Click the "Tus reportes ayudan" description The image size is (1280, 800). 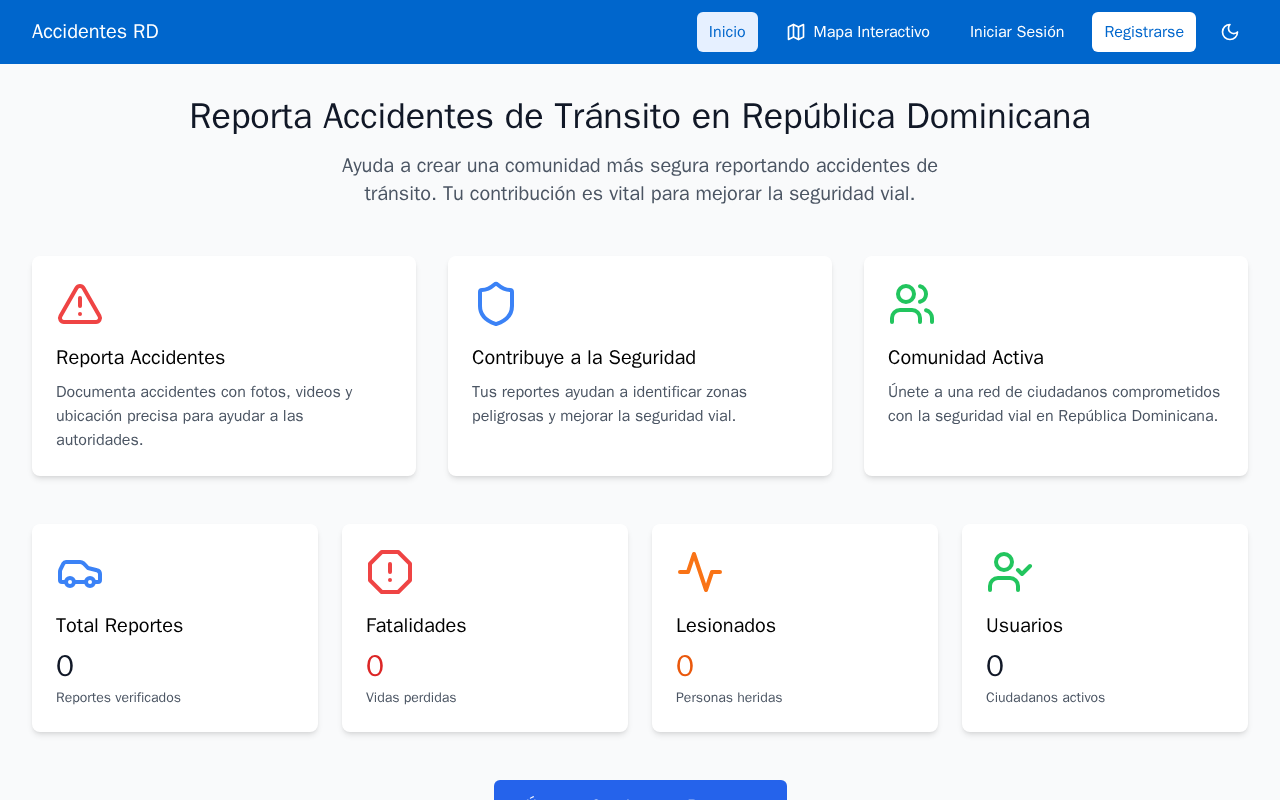610,404
